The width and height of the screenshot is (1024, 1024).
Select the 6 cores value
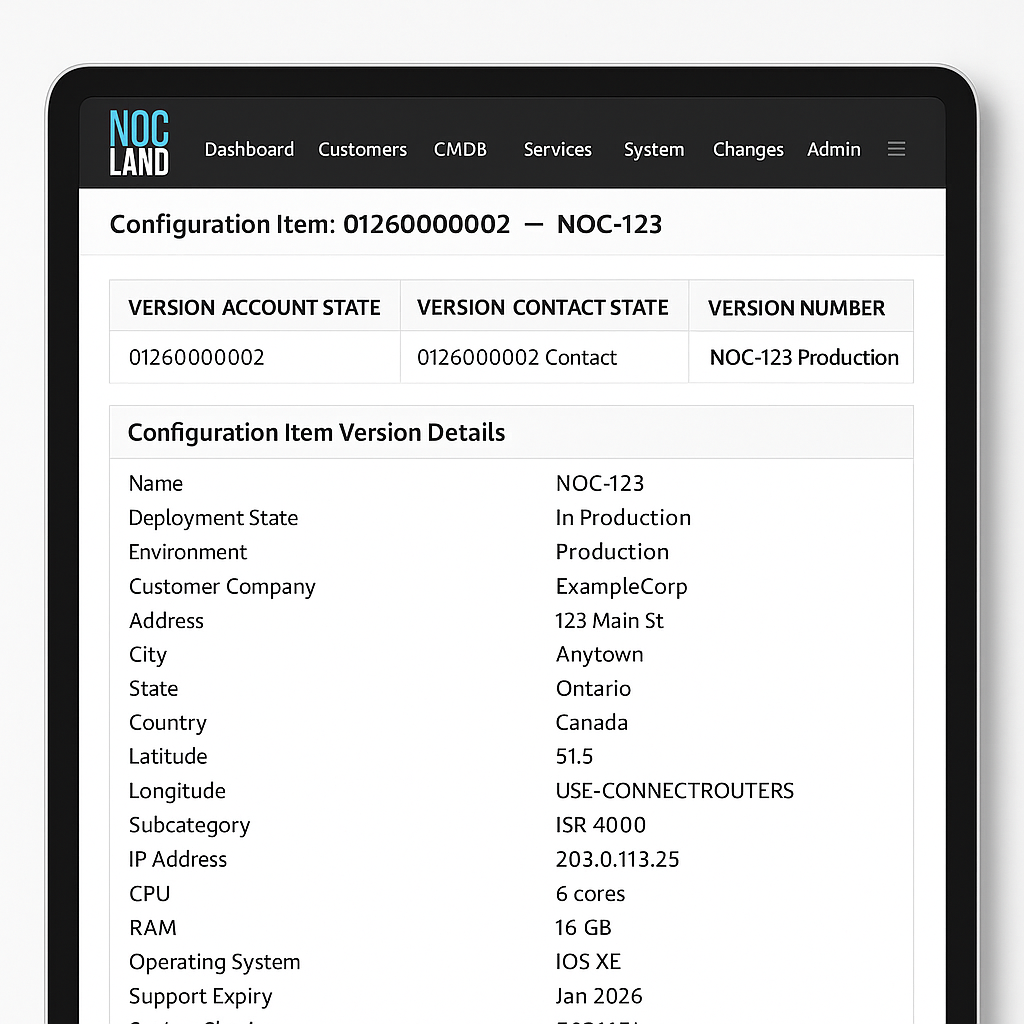590,893
